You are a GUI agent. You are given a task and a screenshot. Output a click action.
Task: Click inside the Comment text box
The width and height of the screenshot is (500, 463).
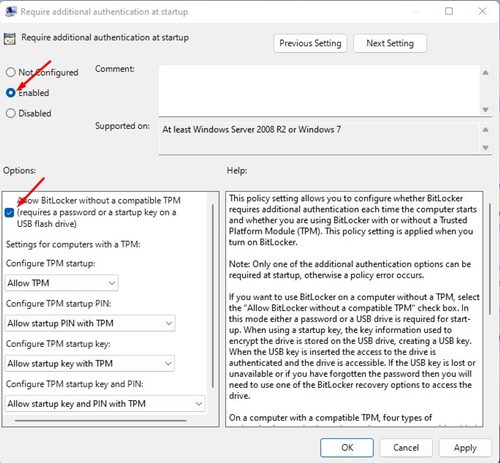click(319, 90)
